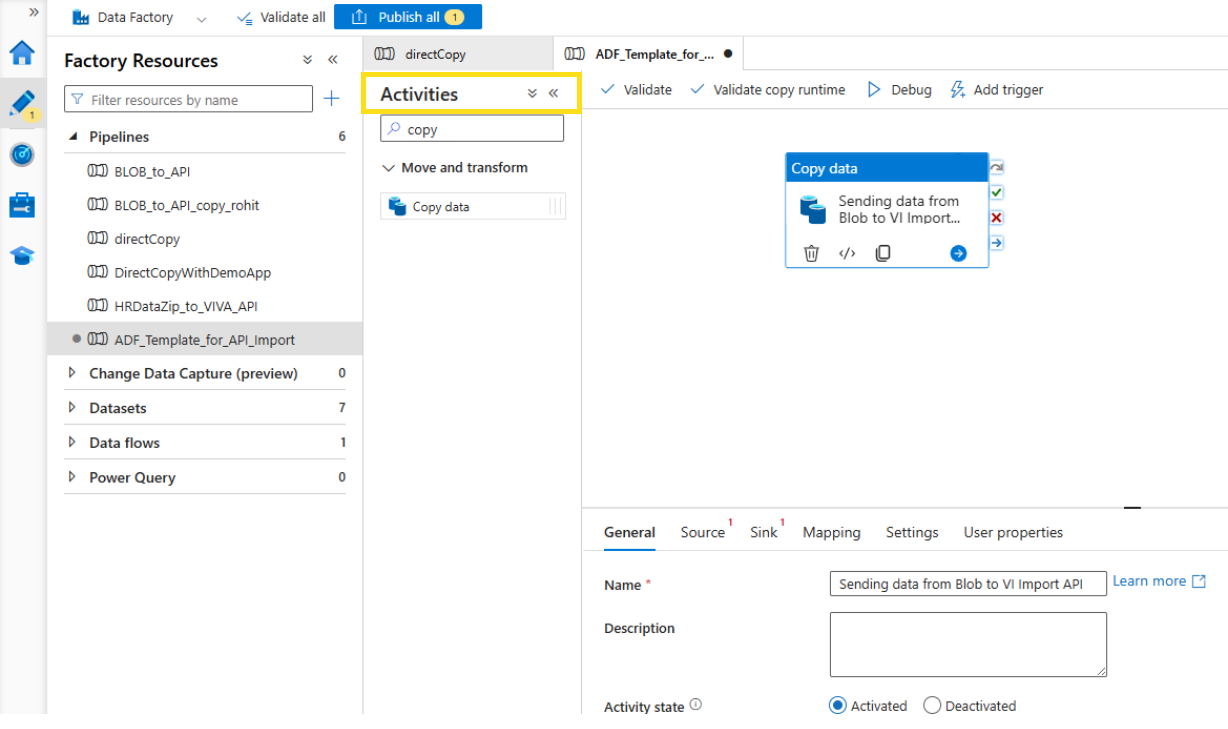Select the Activated radio button
1228x729 pixels.
837,705
